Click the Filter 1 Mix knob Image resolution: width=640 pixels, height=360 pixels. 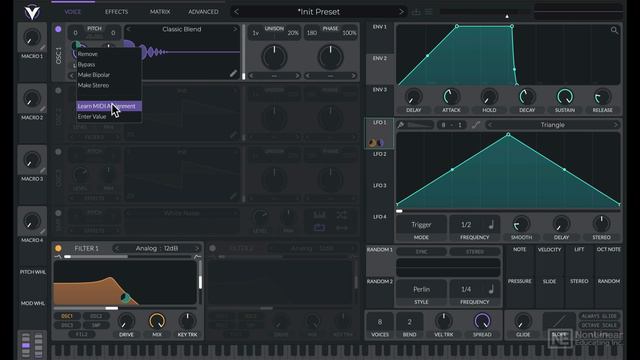157,321
